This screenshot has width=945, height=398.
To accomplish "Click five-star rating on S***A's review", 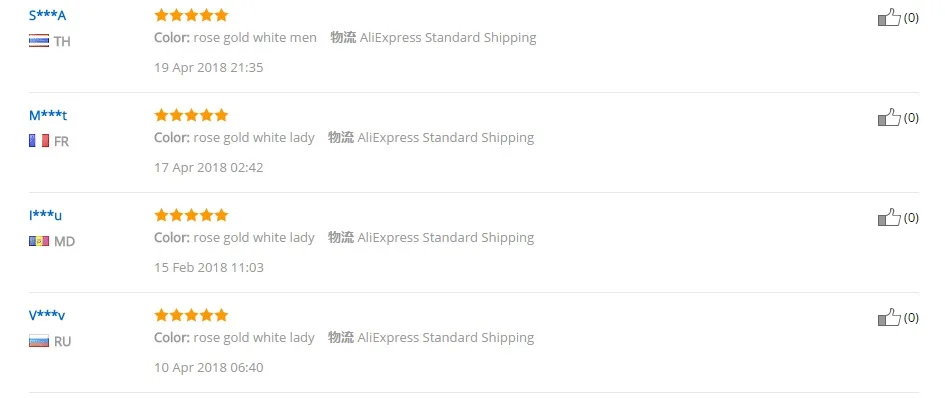I will point(191,15).
